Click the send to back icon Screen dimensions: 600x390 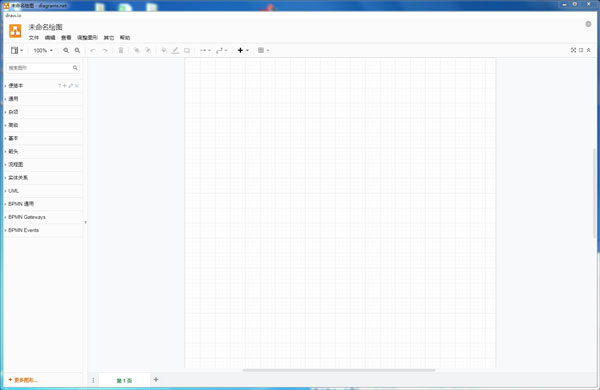148,50
